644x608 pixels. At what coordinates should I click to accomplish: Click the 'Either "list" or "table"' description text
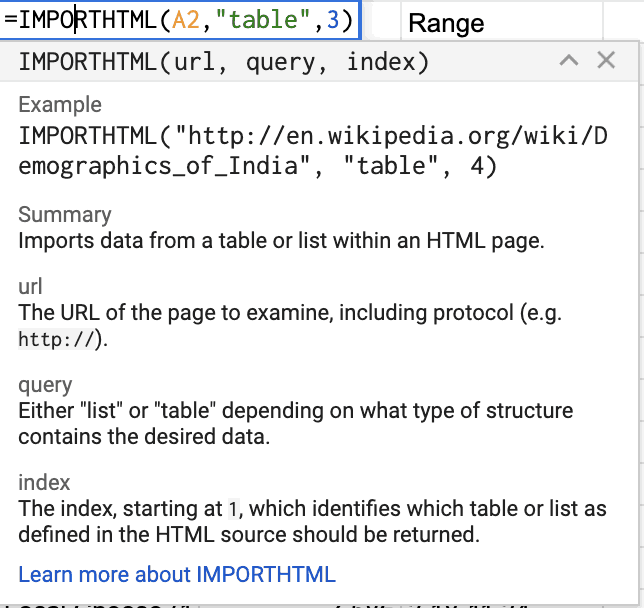pos(296,423)
